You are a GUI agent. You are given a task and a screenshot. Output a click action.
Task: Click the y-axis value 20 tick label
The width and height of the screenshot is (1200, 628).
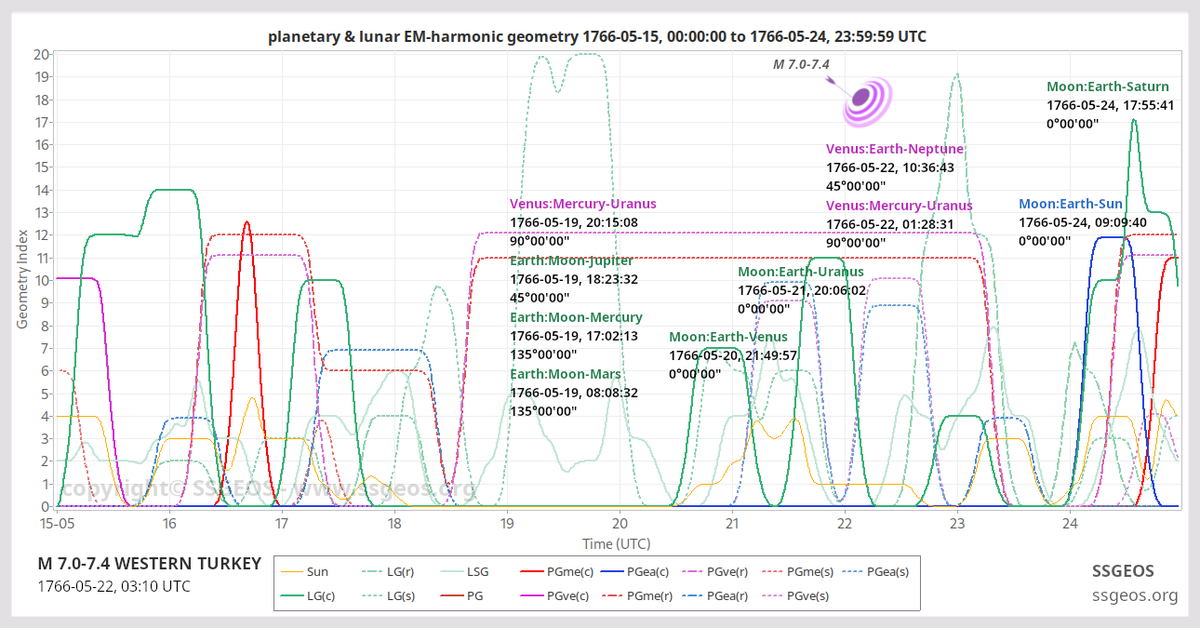pos(42,54)
